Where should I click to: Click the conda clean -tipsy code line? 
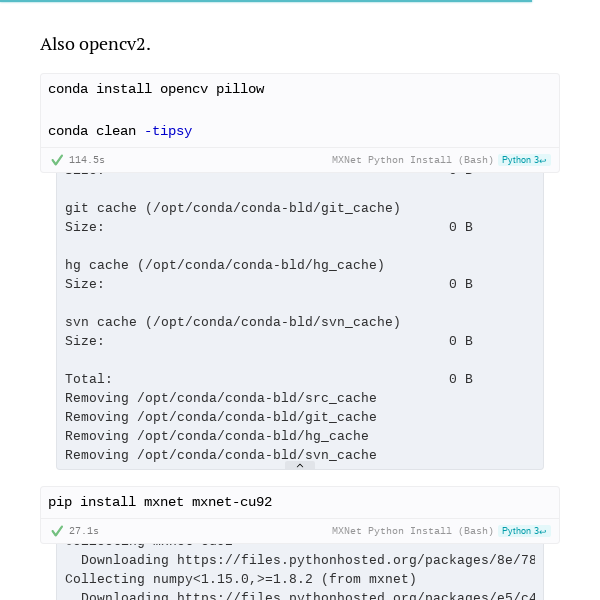[120, 131]
